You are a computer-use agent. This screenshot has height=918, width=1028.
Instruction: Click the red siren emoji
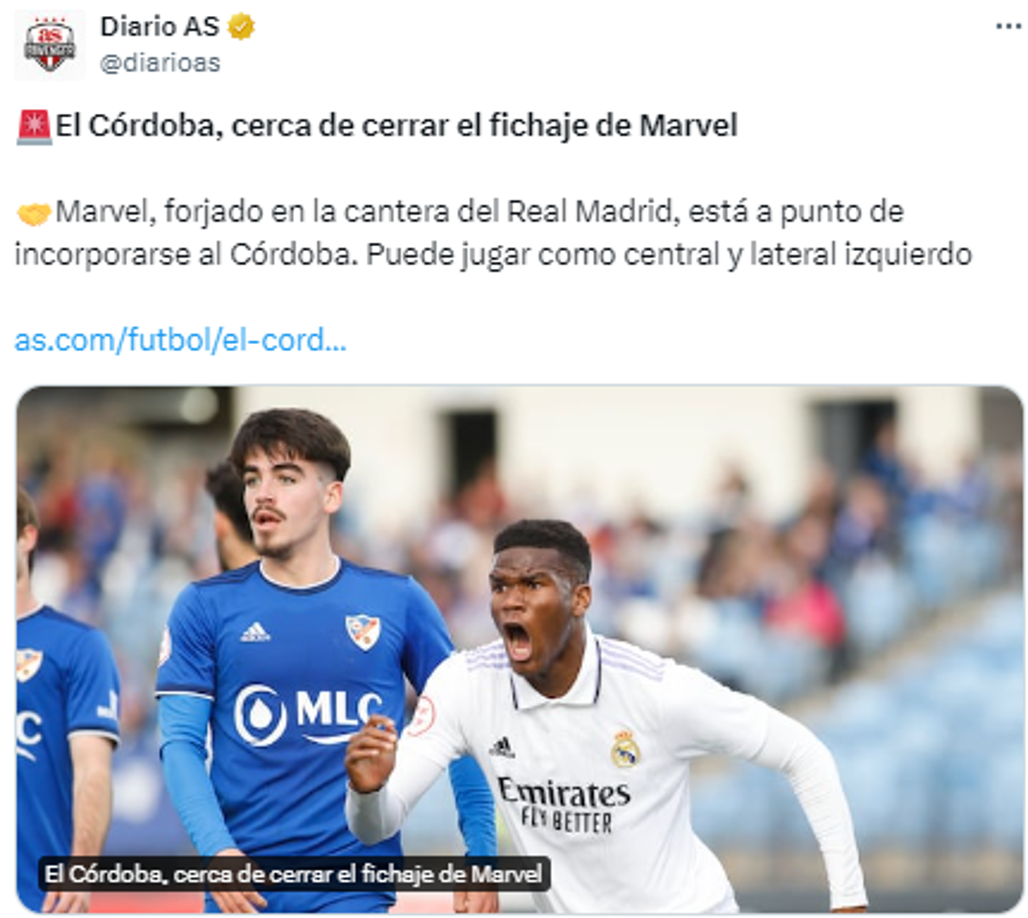coord(33,127)
